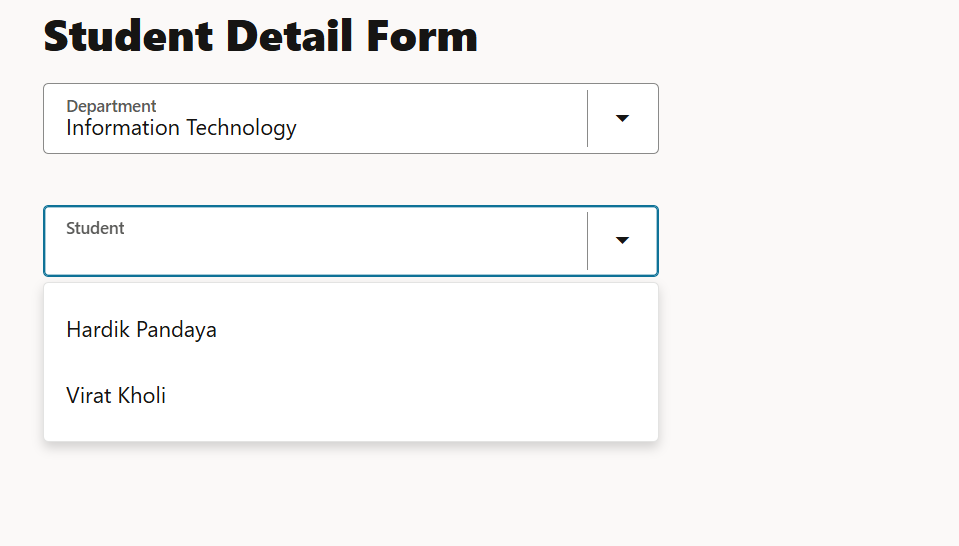Image resolution: width=959 pixels, height=546 pixels.
Task: Click the Information Technology department value
Action: (x=181, y=128)
